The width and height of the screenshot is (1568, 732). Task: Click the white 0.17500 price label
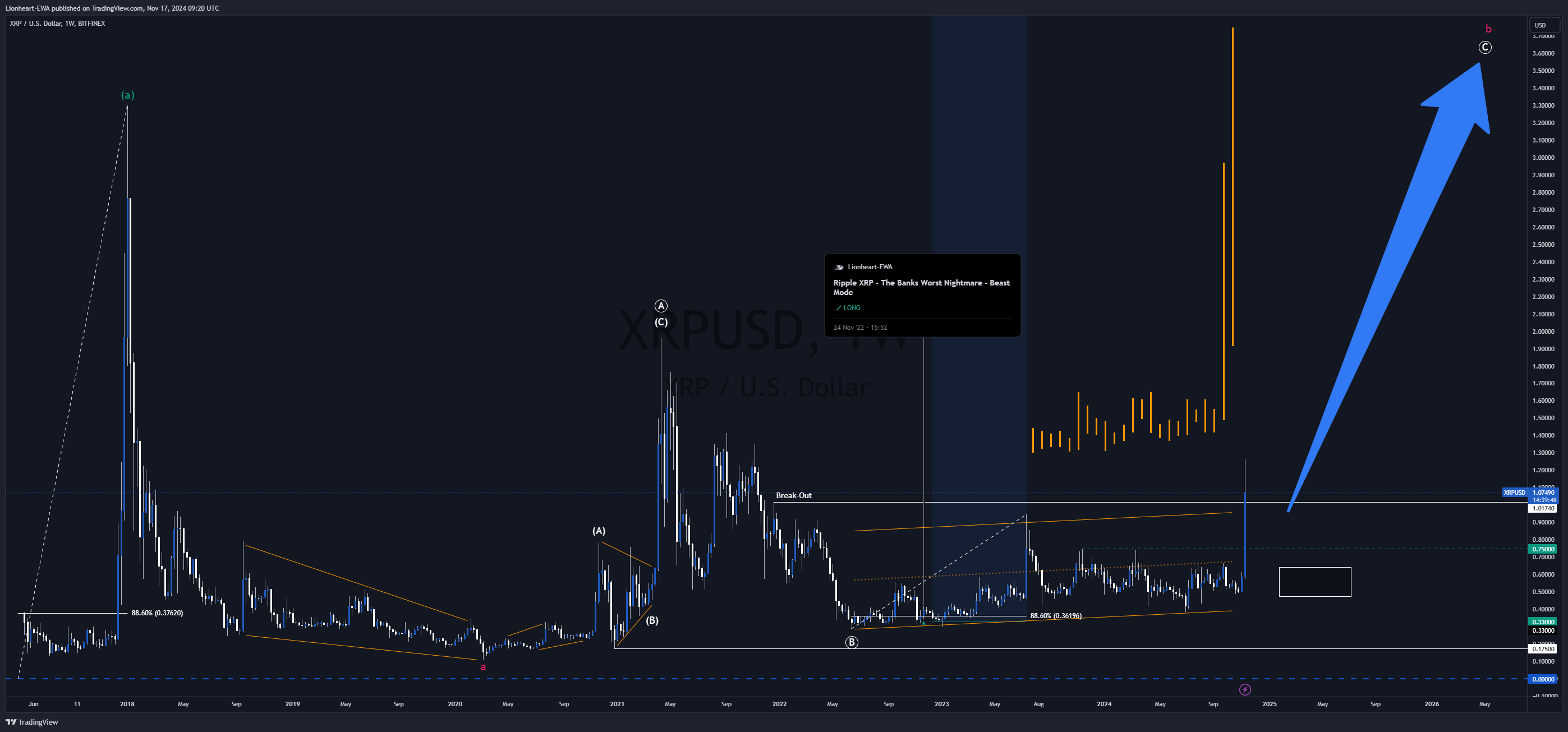click(x=1543, y=648)
